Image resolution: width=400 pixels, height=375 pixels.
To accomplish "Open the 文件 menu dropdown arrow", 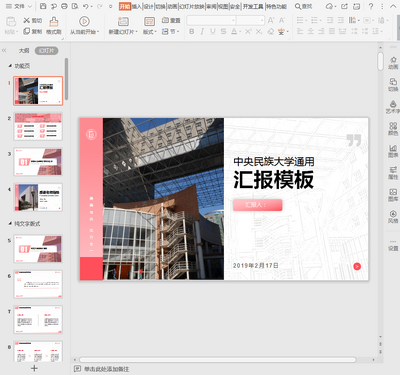I will pyautogui.click(x=29, y=6).
